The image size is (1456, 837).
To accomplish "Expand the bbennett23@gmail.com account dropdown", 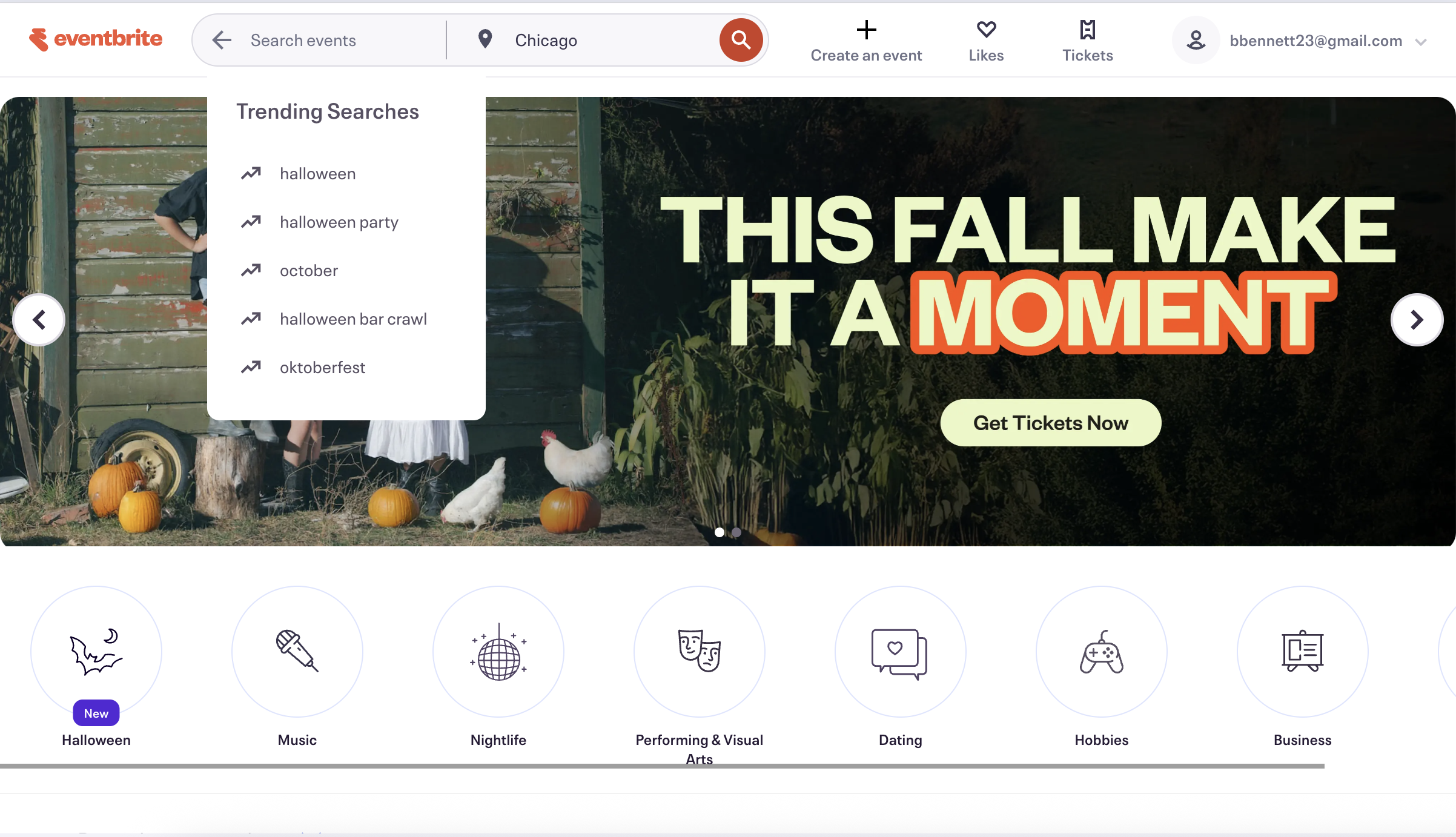I will tap(1421, 42).
